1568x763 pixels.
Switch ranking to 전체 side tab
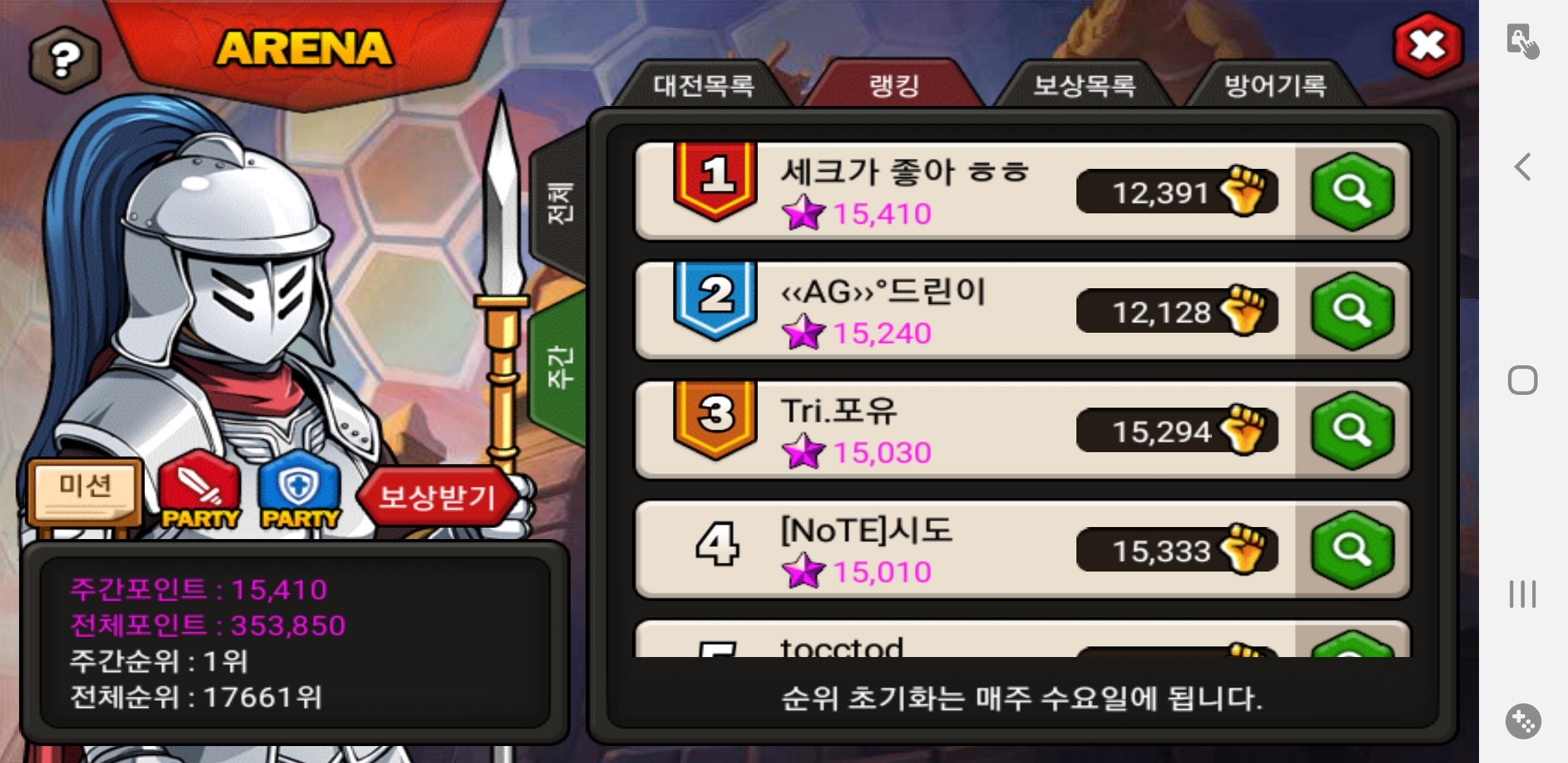[559, 205]
